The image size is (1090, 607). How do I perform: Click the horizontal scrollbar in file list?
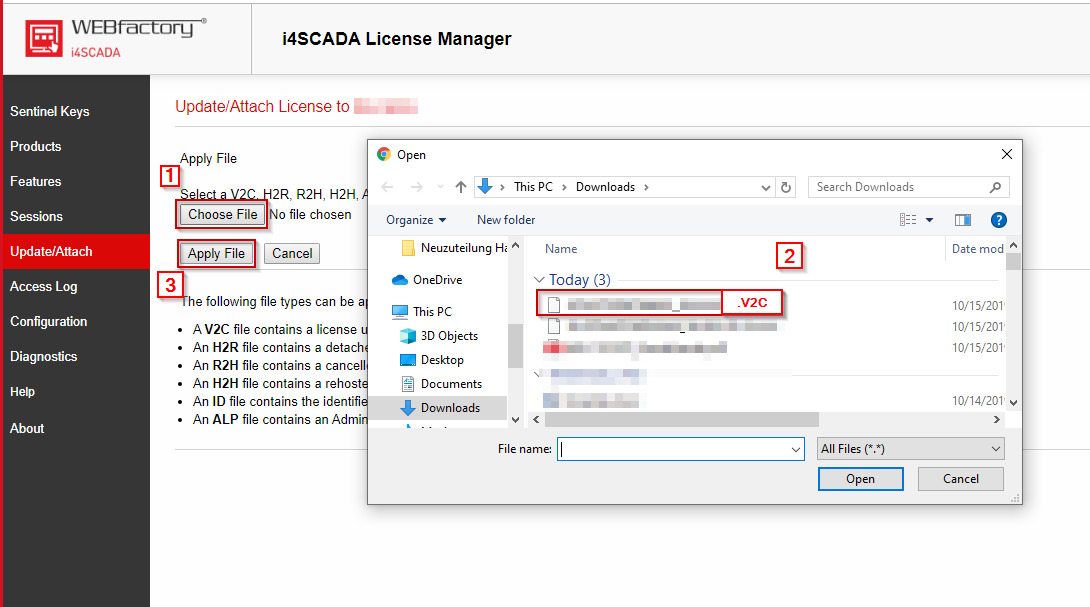coord(682,419)
